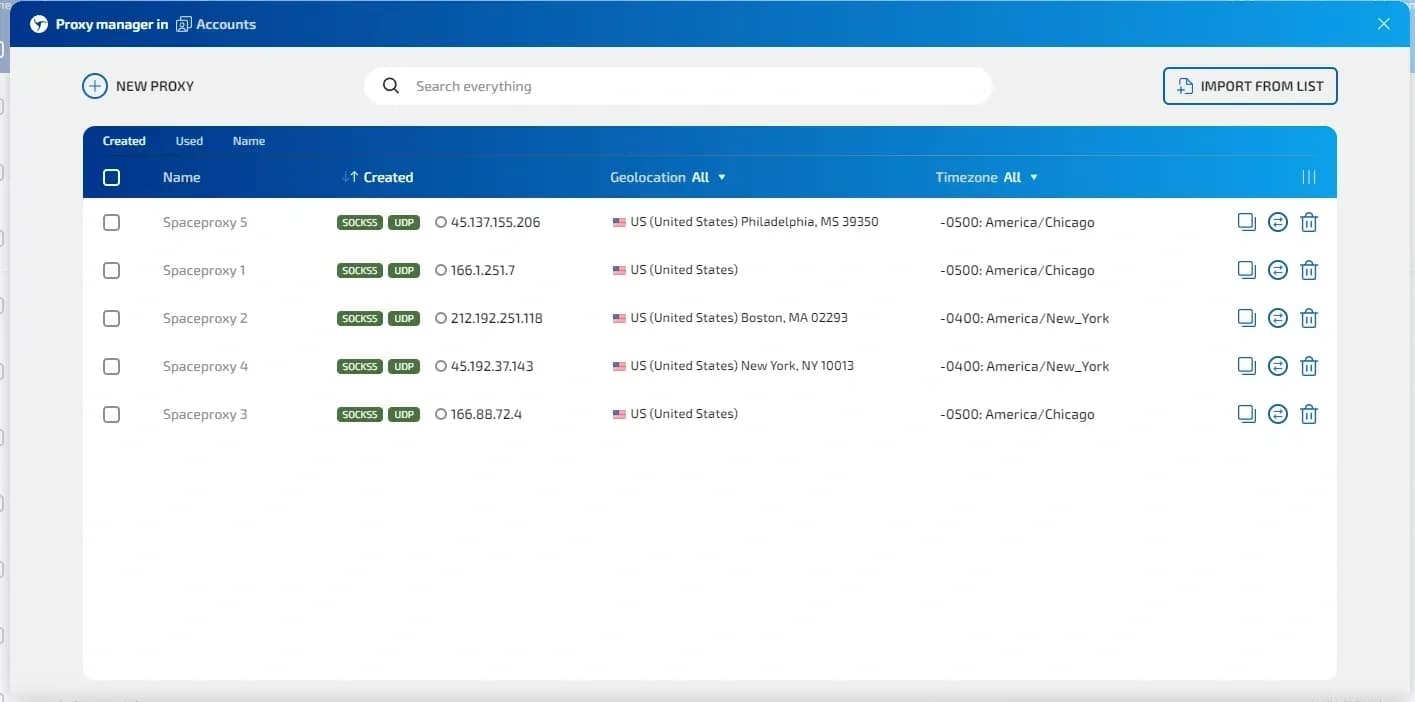
Task: Click the search magnifier icon
Action: [x=390, y=86]
